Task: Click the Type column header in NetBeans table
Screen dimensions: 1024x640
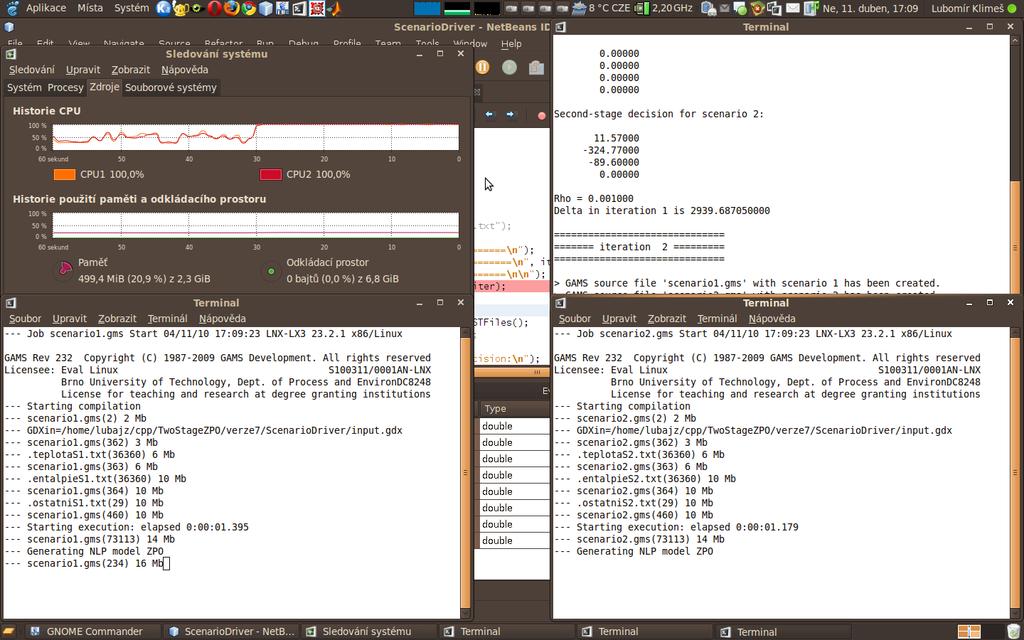Action: click(x=515, y=409)
